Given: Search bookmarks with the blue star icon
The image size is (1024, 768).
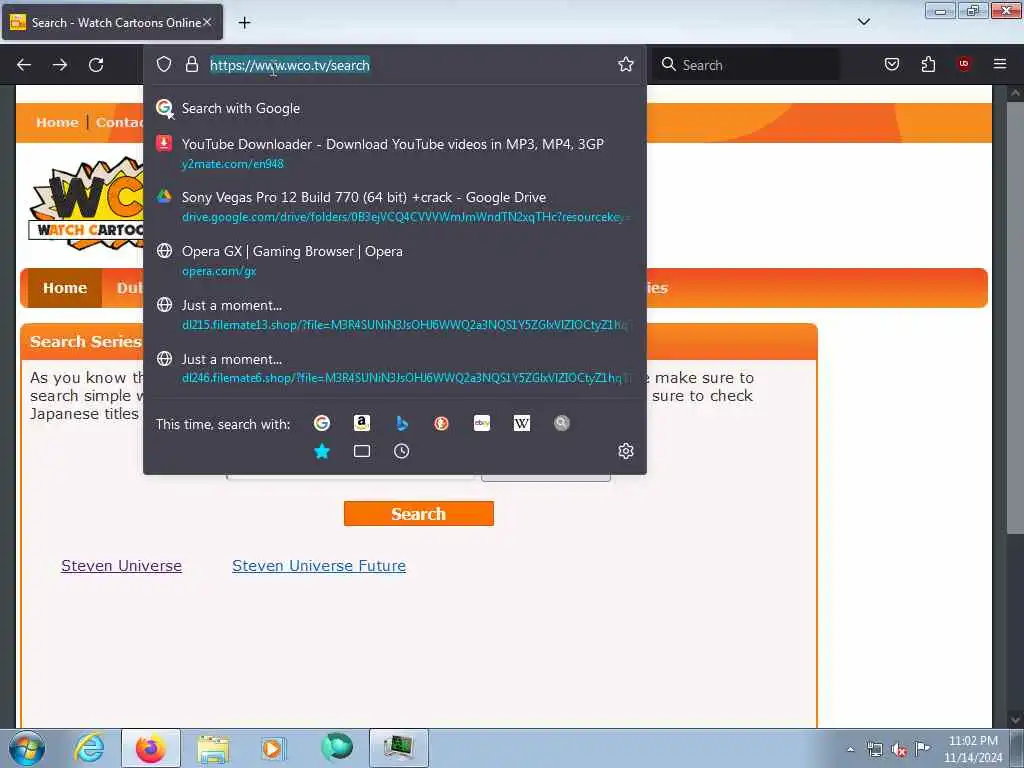Looking at the screenshot, I should click(322, 451).
